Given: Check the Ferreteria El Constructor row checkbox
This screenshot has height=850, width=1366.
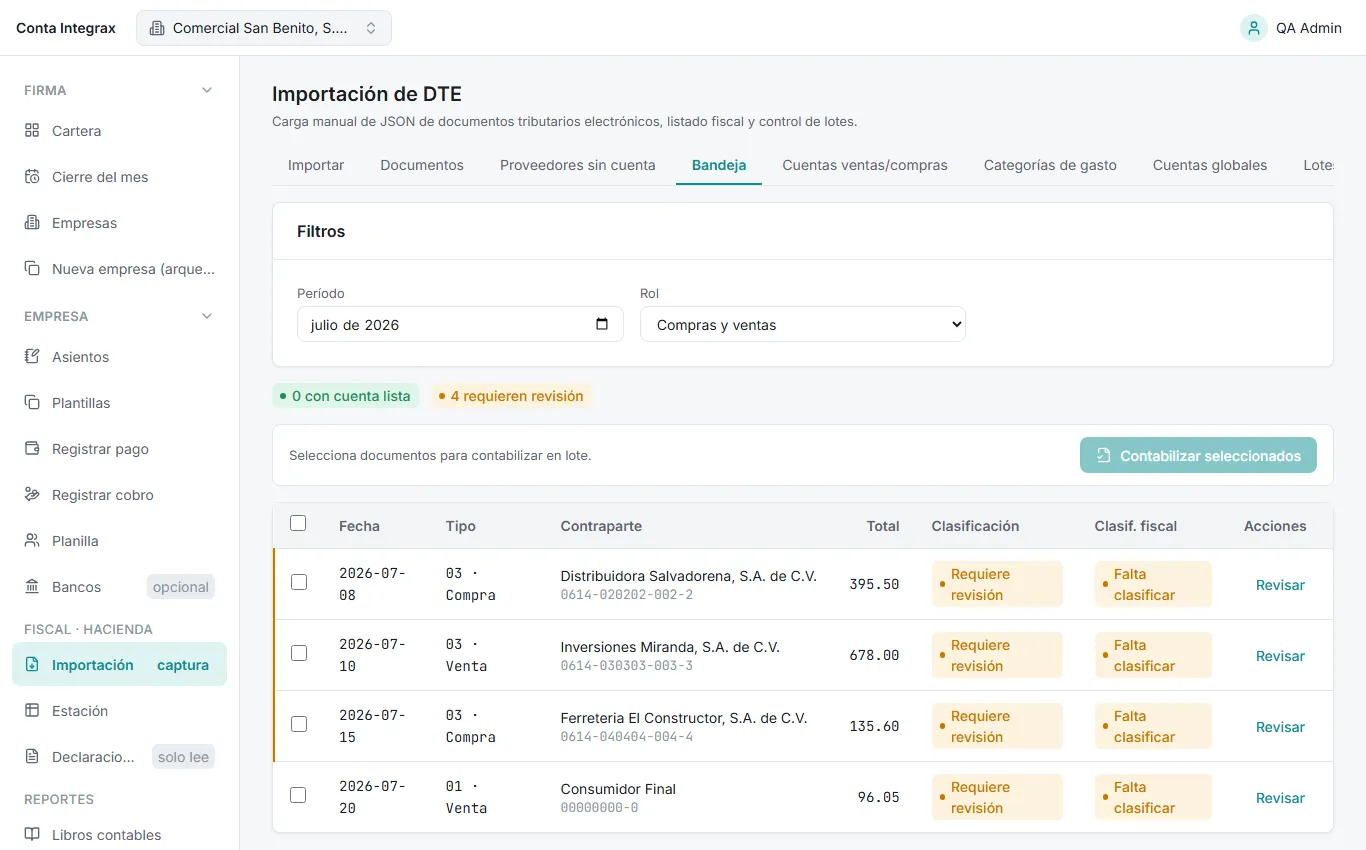Looking at the screenshot, I should pyautogui.click(x=298, y=724).
